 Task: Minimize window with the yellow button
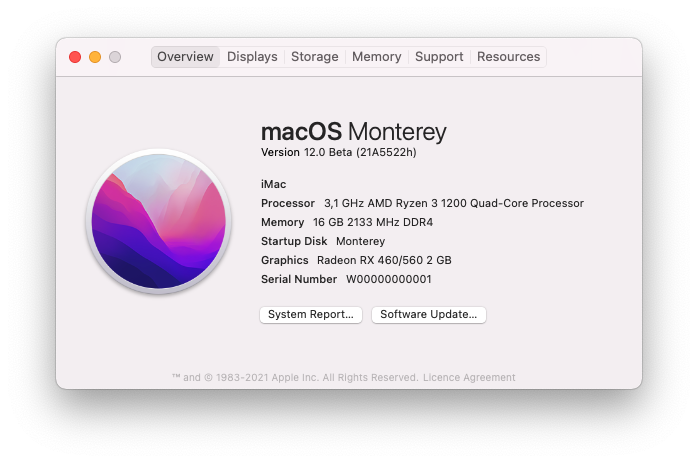(95, 57)
